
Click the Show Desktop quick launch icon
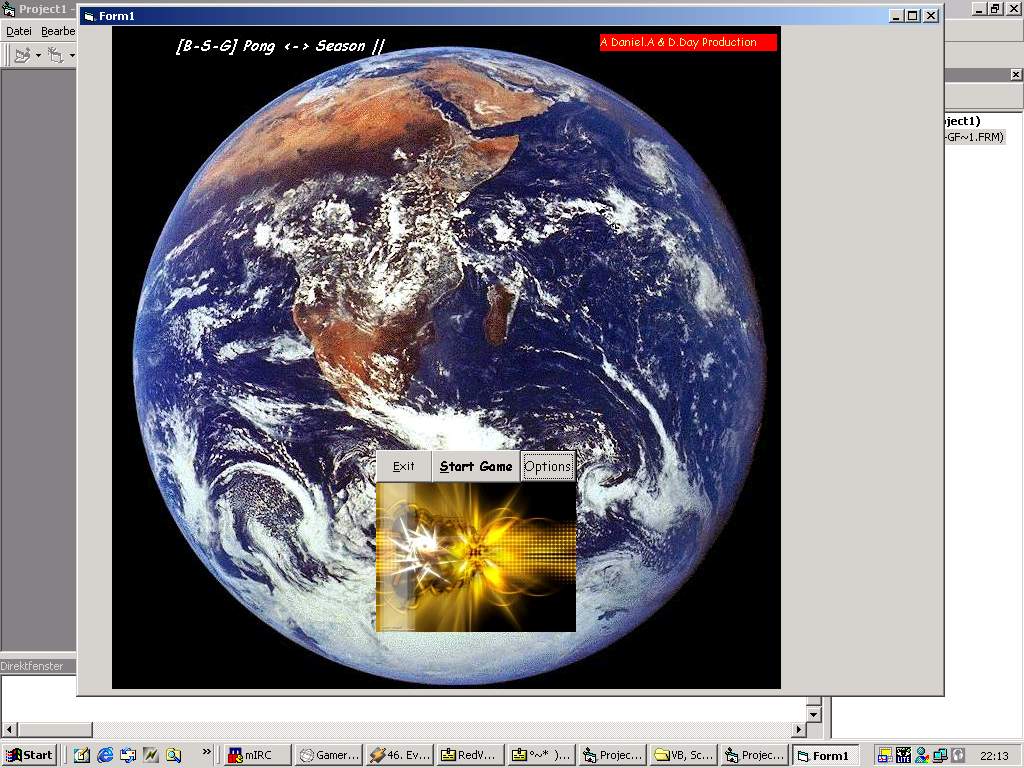[82, 755]
